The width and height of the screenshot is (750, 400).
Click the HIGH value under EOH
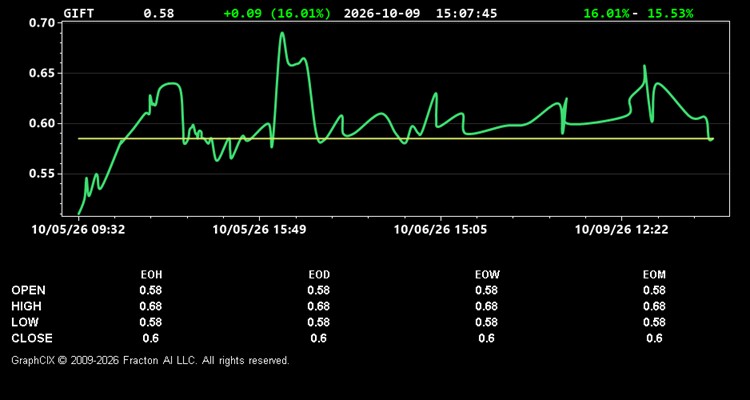[x=151, y=306]
